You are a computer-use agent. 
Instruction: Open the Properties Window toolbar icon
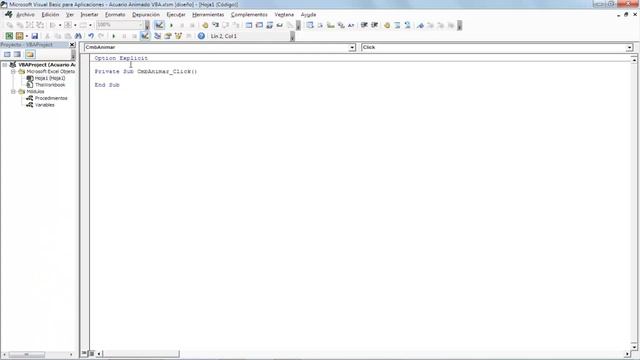[167, 36]
